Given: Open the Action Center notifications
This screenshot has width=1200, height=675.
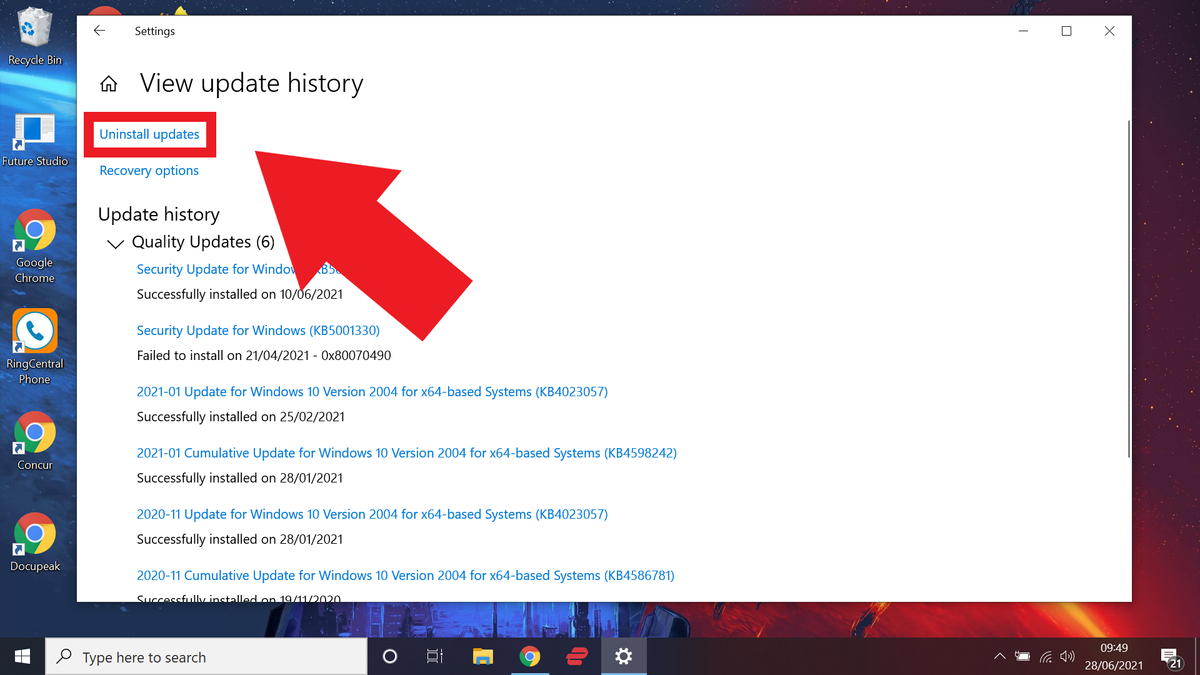Looking at the screenshot, I should (1170, 656).
